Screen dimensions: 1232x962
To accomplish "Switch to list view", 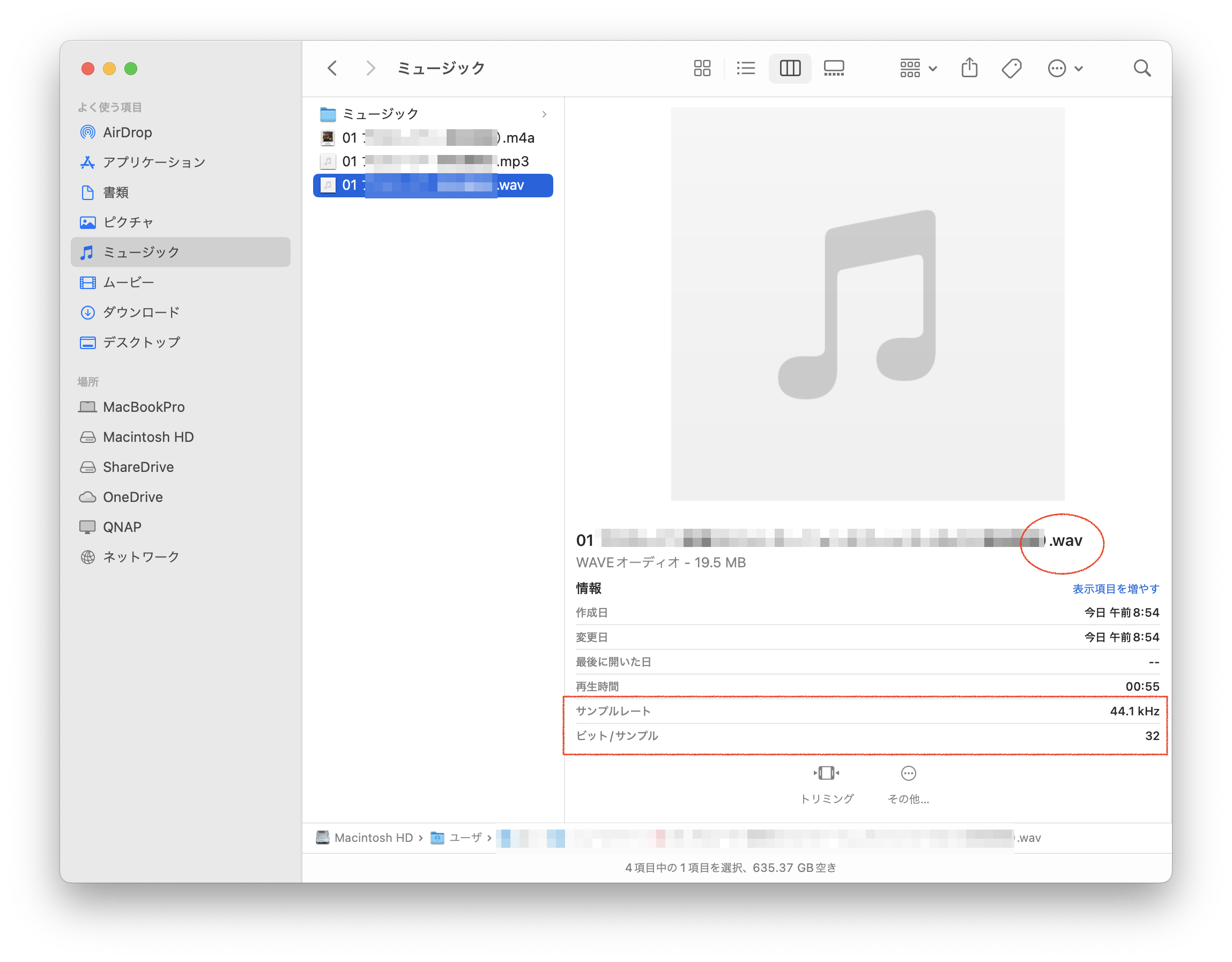I will coord(745,68).
